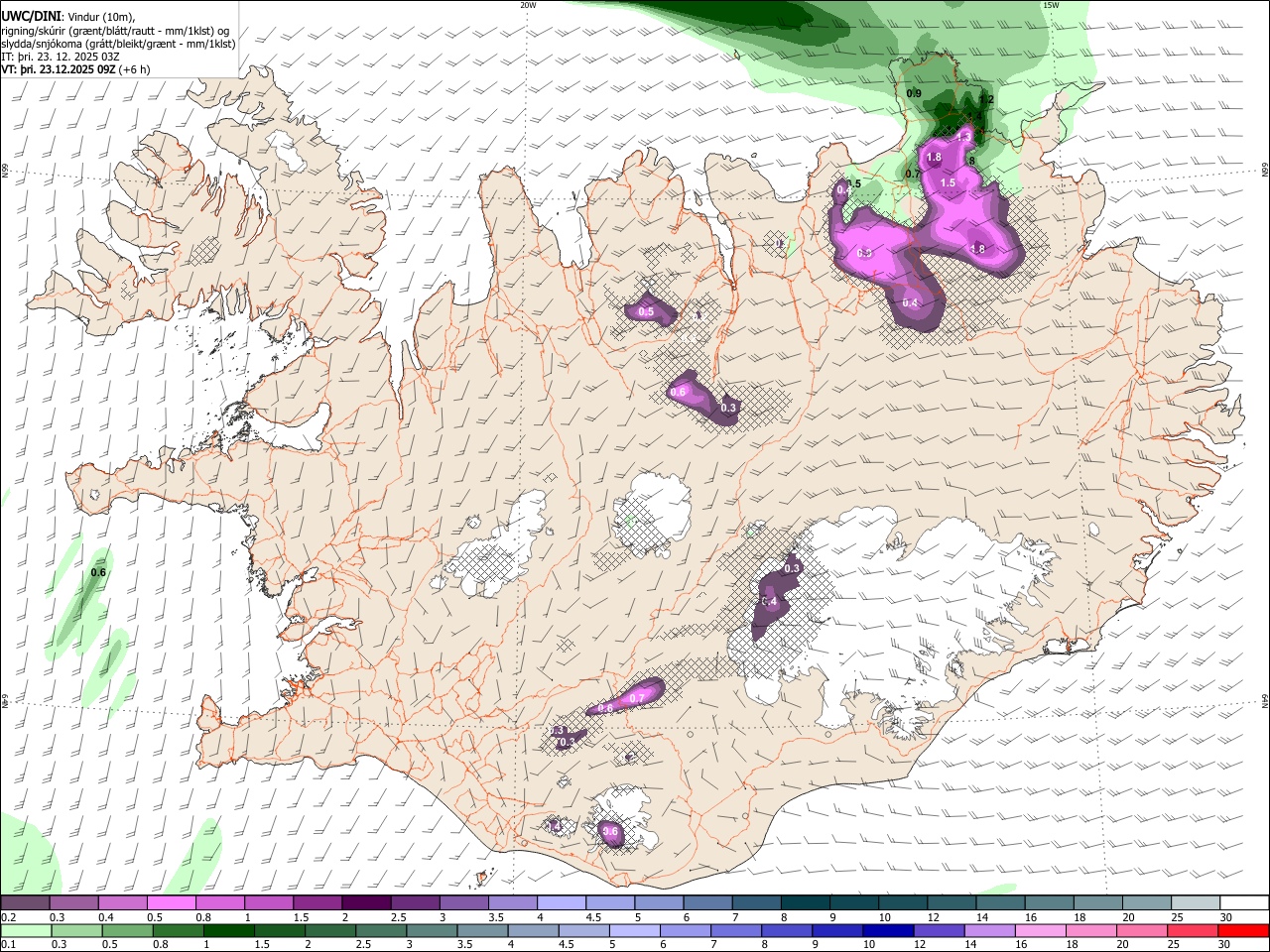The height and width of the screenshot is (952, 1270).
Task: Click the darkest green 1 swatch in lower legend row
Action: 228,931
